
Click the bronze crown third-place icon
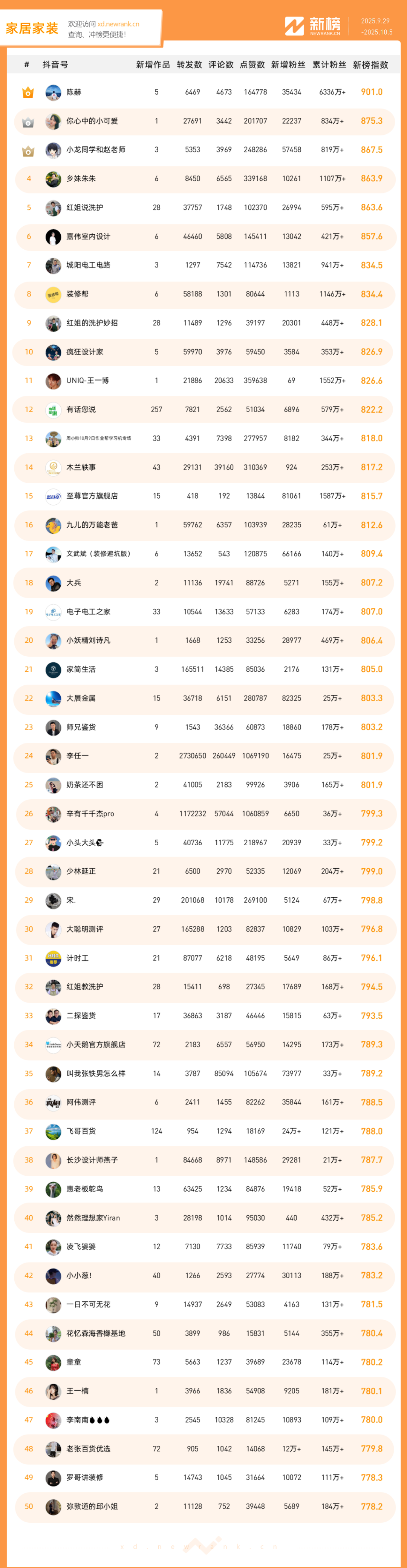tap(28, 151)
